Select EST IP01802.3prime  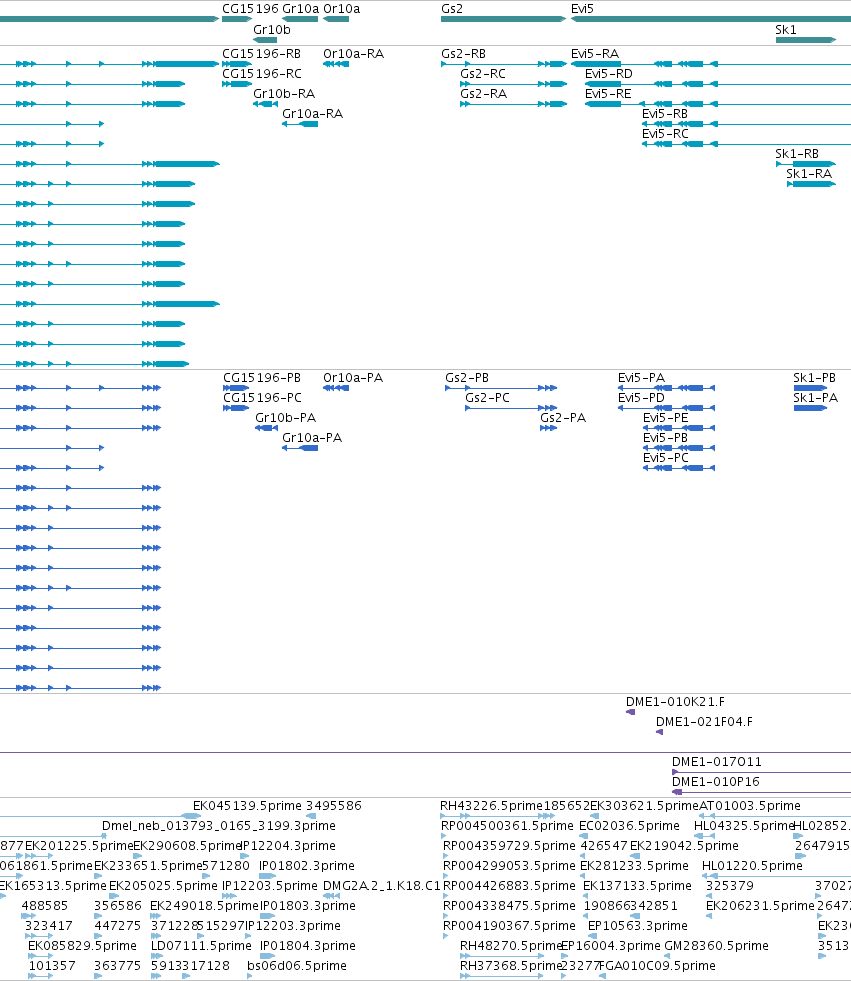[x=307, y=866]
